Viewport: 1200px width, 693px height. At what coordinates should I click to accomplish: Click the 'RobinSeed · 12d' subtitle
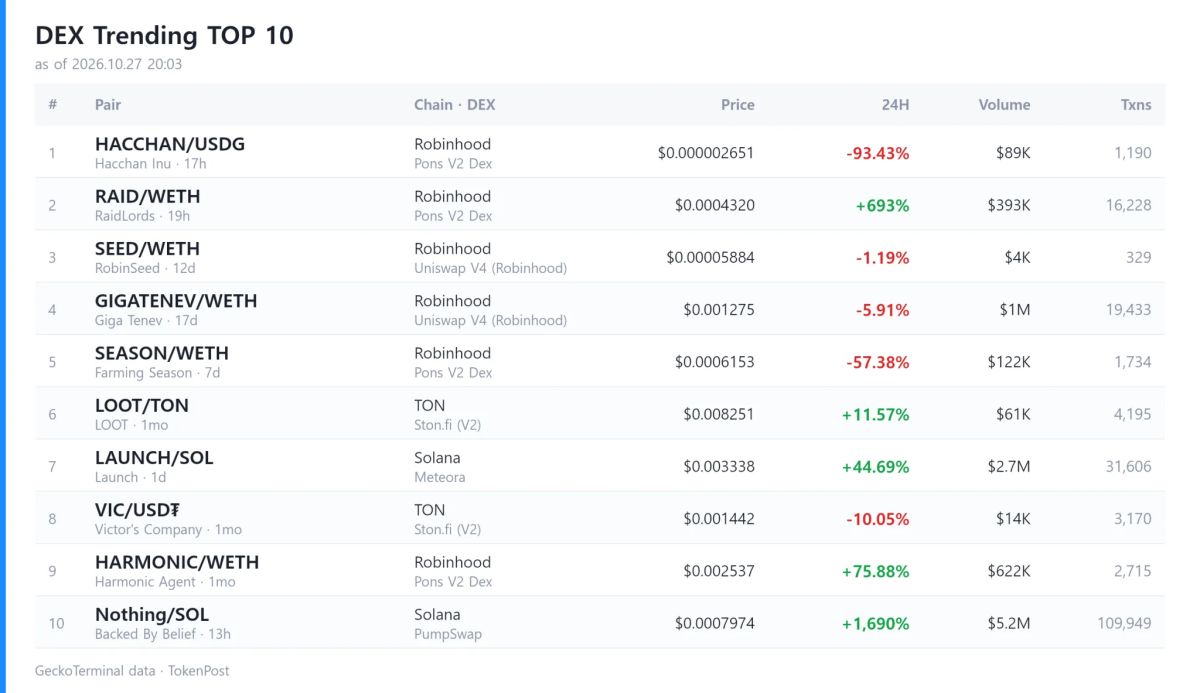coord(146,267)
